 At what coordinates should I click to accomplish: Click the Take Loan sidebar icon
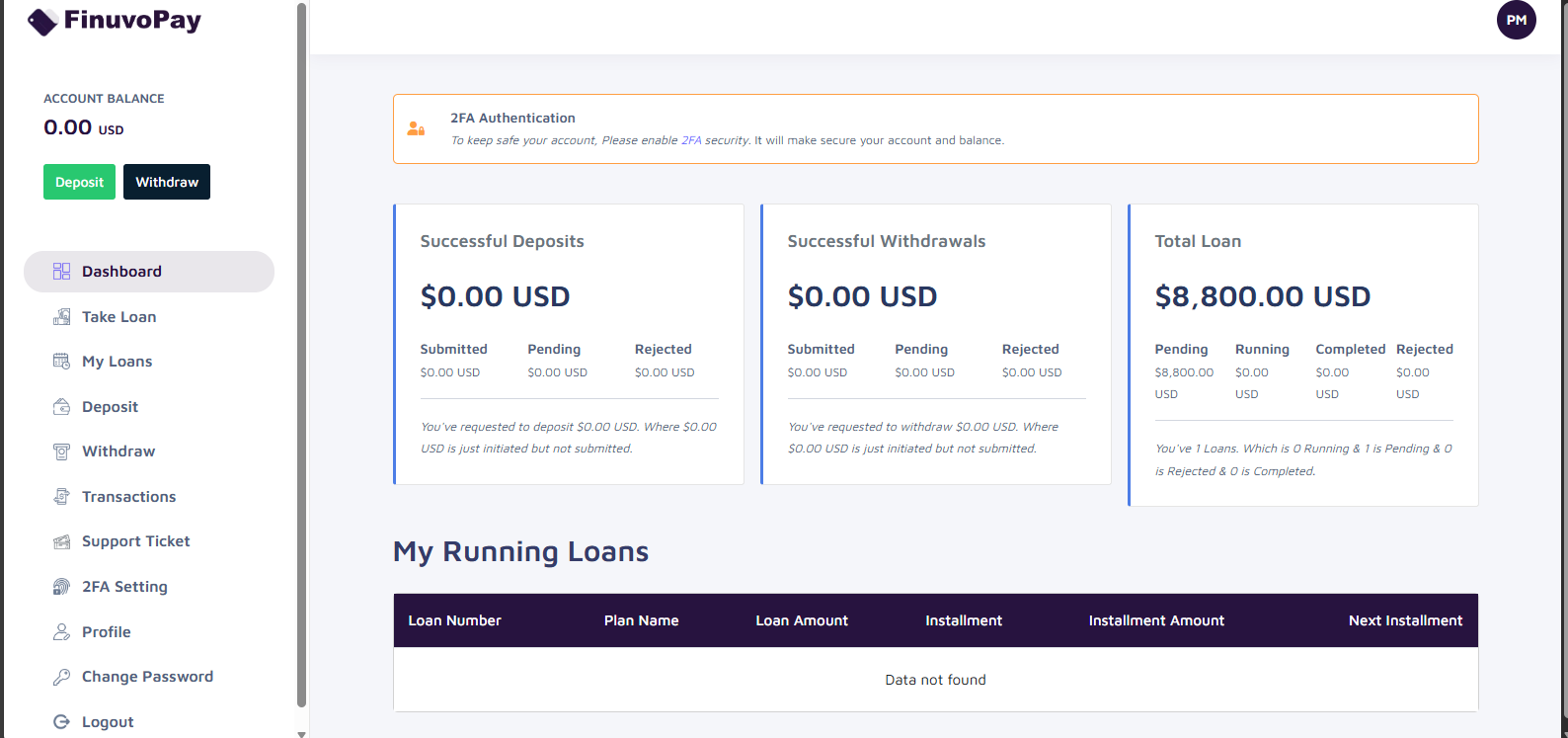(x=61, y=317)
